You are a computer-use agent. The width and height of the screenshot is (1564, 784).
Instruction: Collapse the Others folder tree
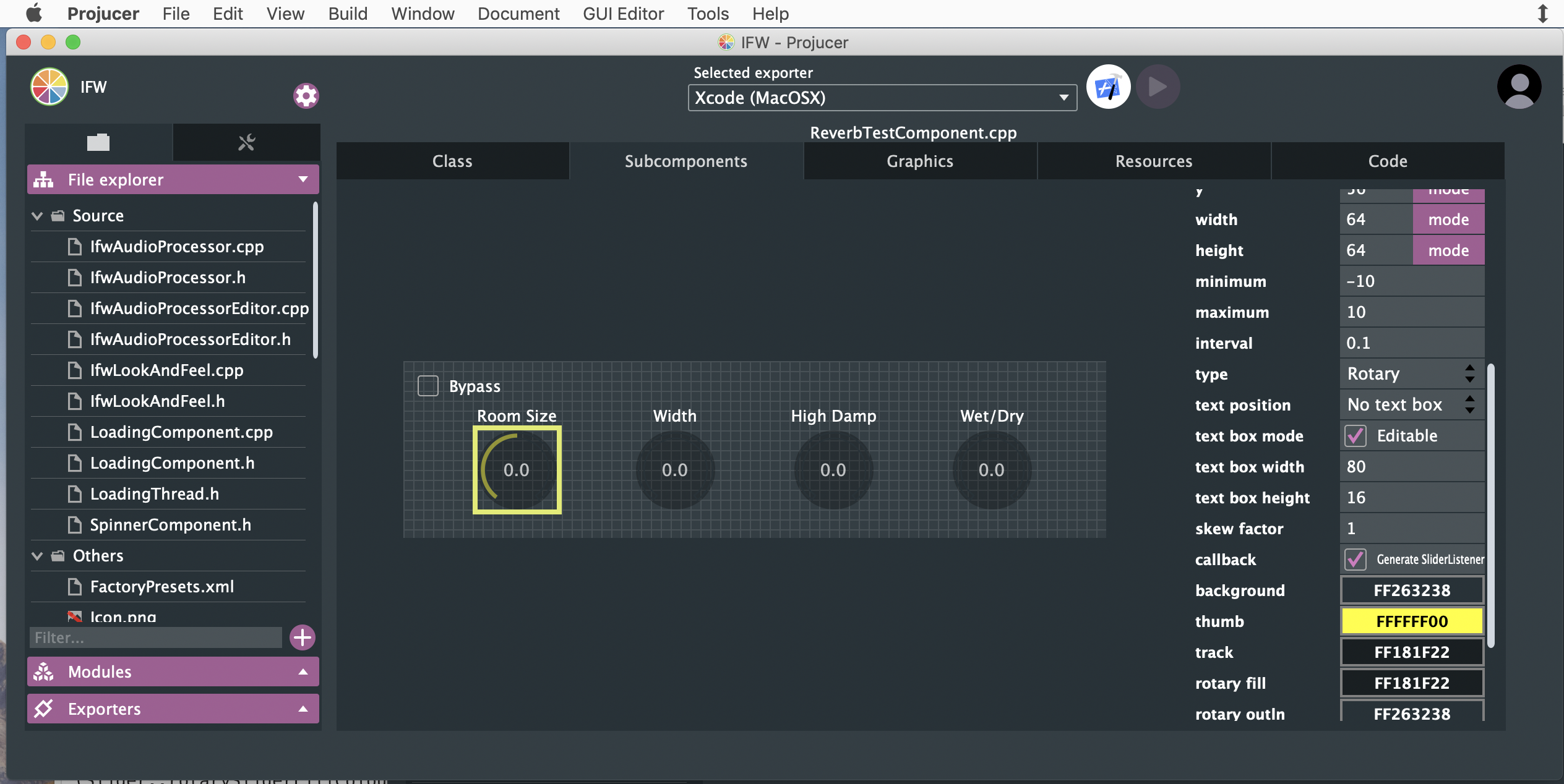[x=37, y=555]
